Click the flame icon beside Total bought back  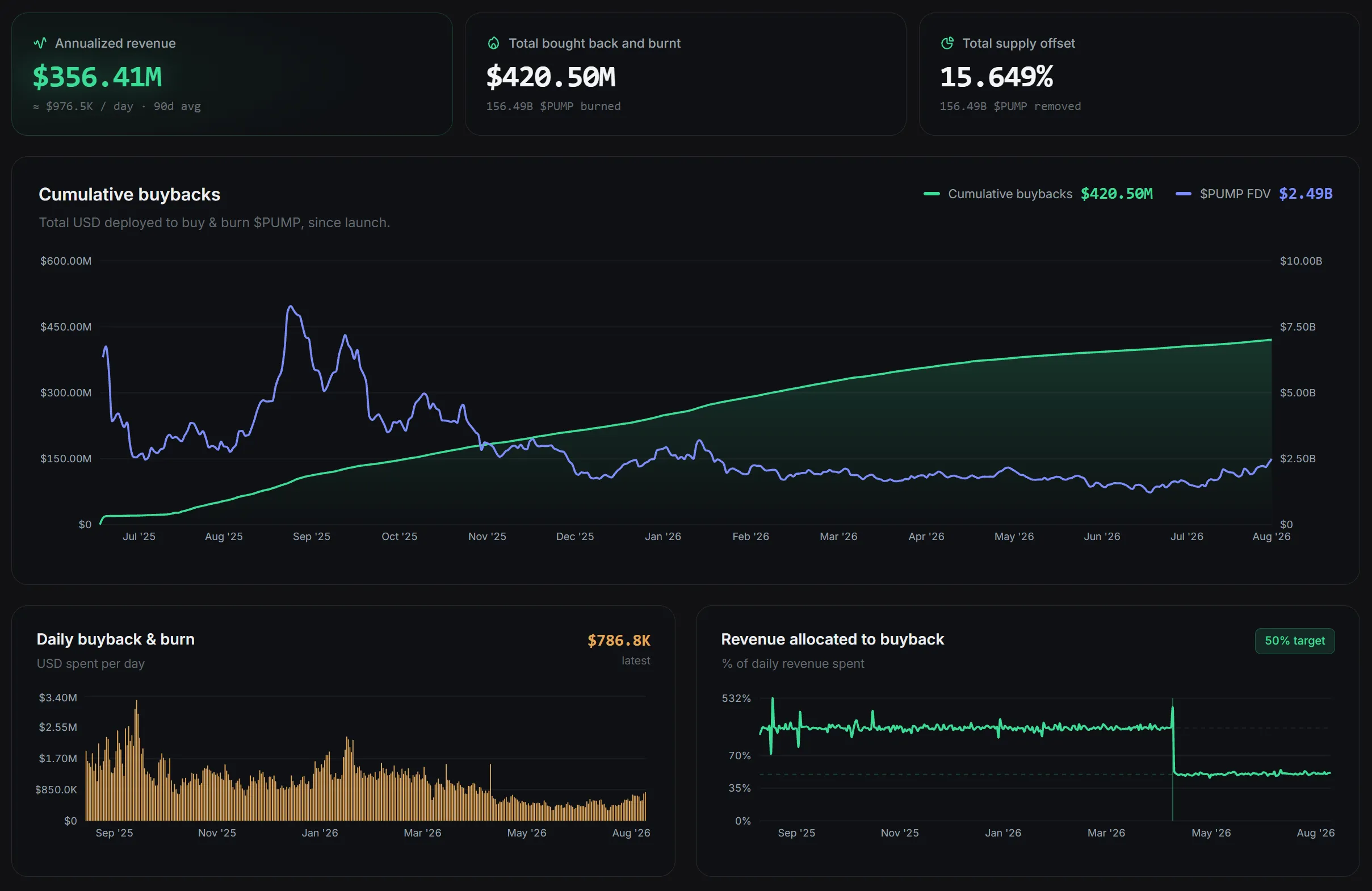pyautogui.click(x=493, y=43)
